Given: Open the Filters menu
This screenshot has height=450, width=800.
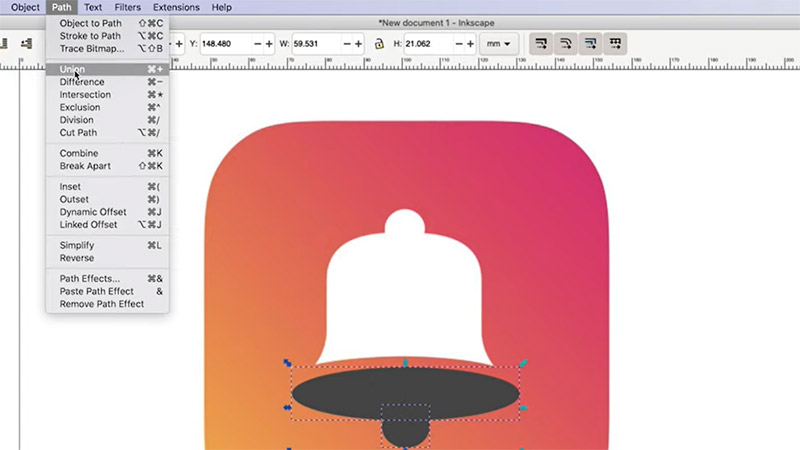Looking at the screenshot, I should pos(128,7).
